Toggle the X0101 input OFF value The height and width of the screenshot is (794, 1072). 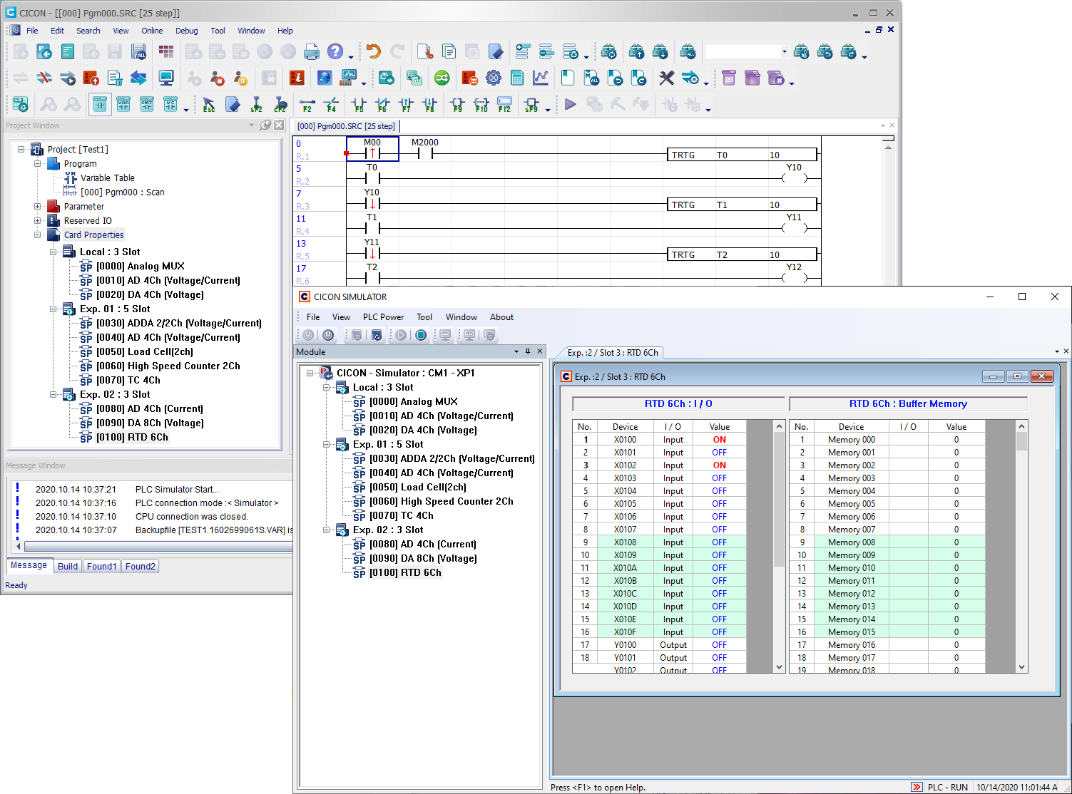click(719, 453)
